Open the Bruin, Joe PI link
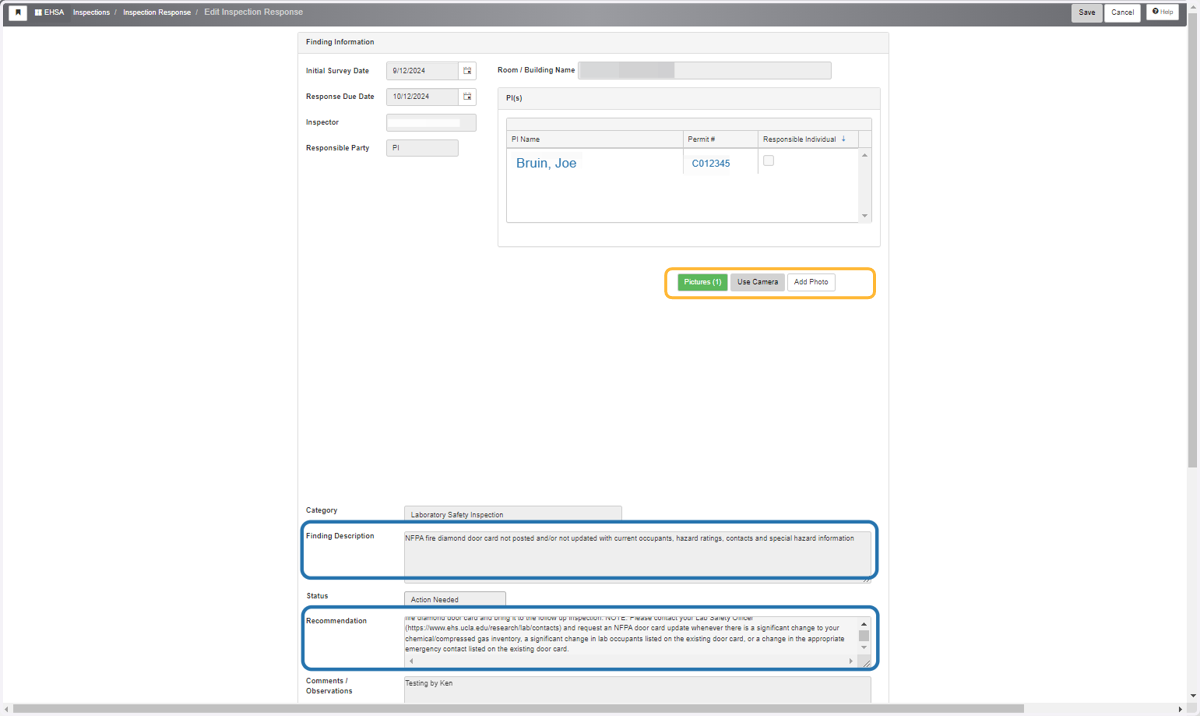1200x716 pixels. [x=546, y=163]
